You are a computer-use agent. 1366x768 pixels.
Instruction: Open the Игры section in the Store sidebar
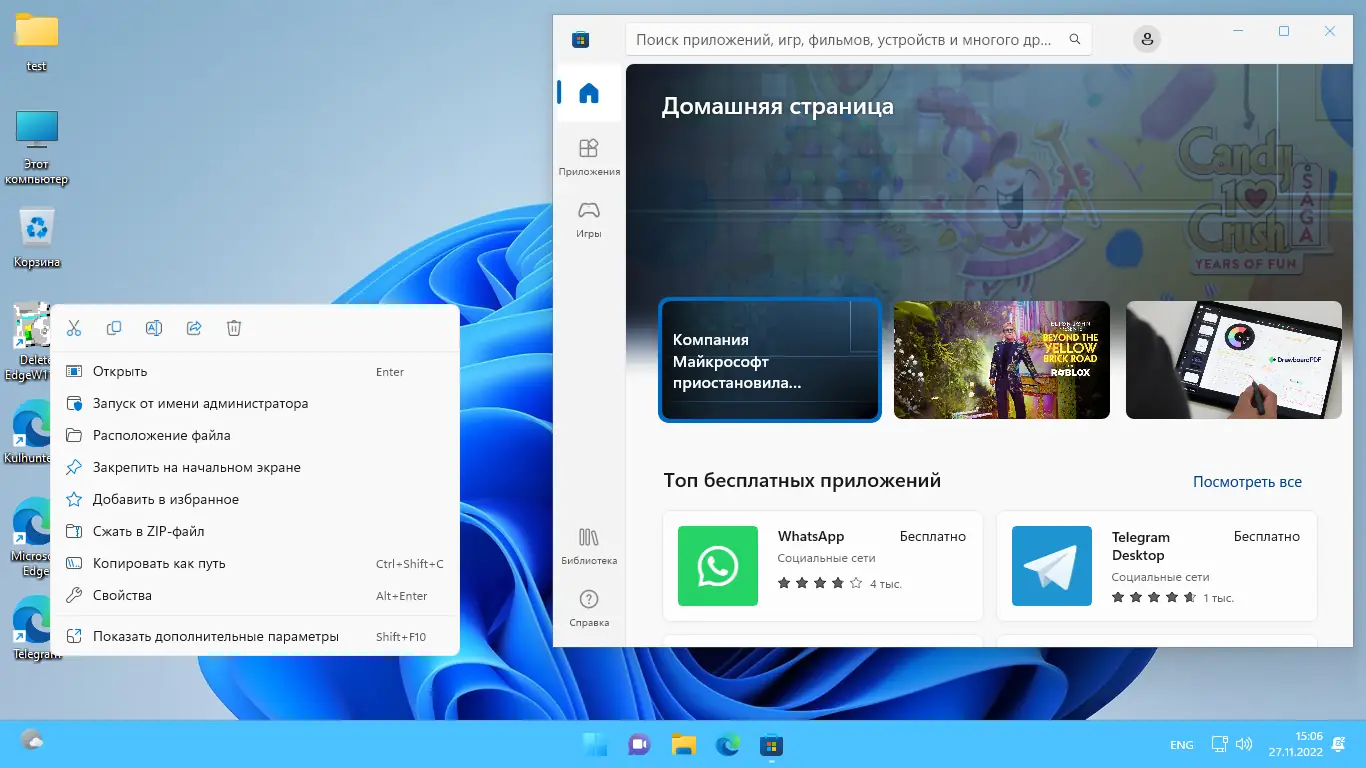[x=588, y=220]
